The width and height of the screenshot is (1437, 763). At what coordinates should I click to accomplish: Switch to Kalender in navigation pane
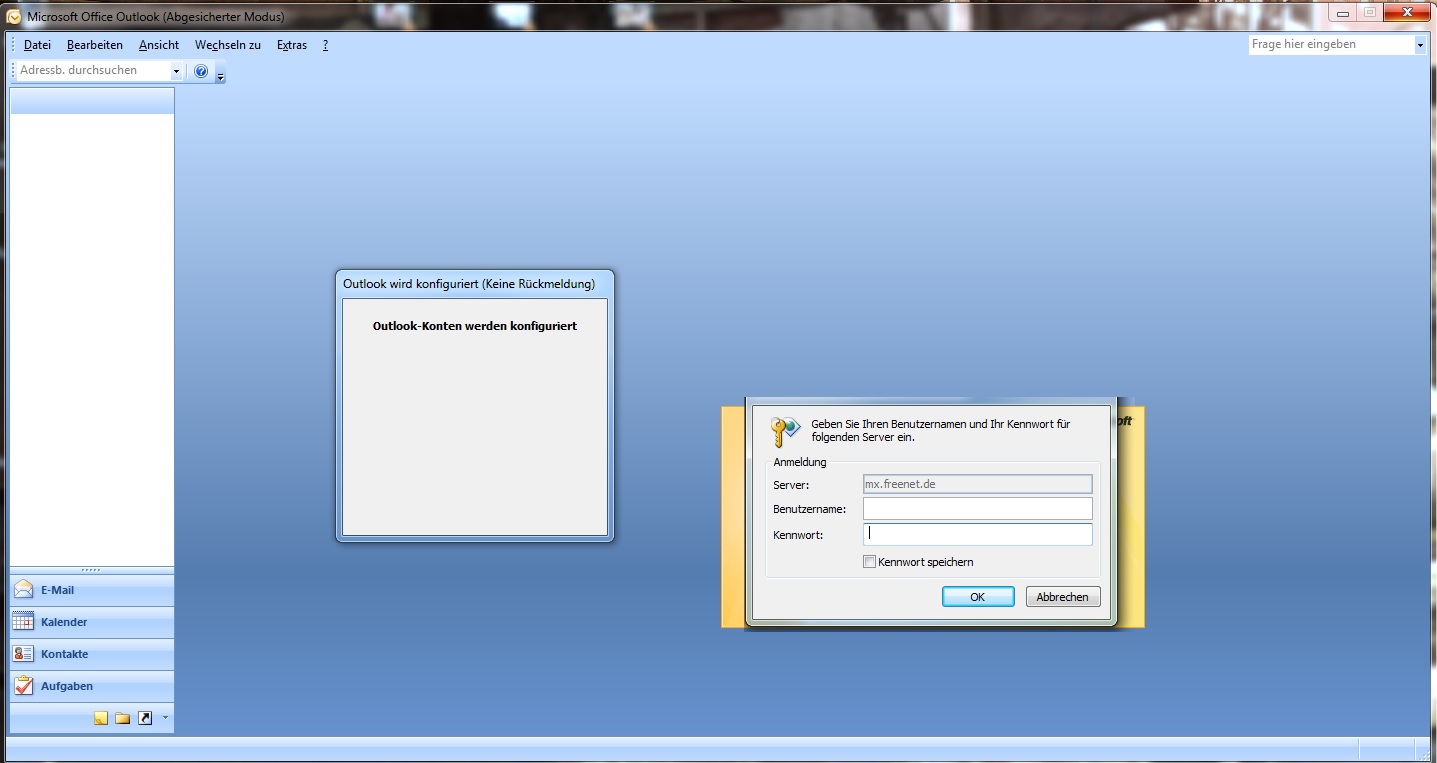click(92, 622)
